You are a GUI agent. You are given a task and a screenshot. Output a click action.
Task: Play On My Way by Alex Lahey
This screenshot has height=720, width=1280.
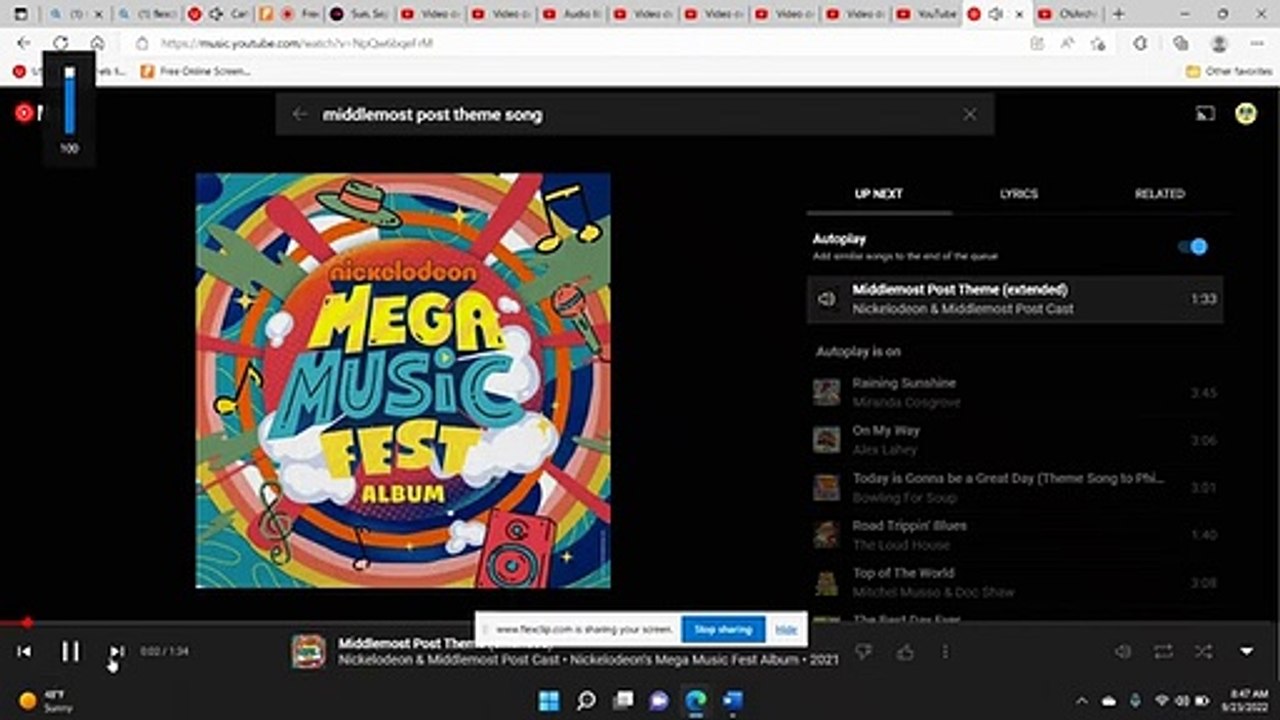(1015, 440)
